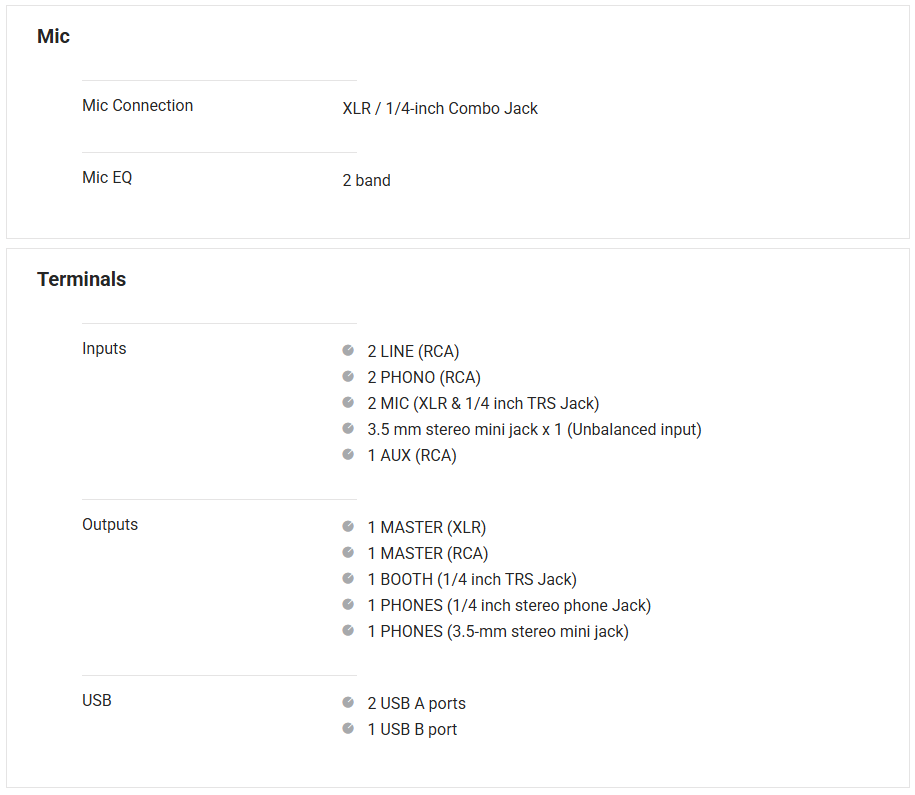This screenshot has height=795, width=915.
Task: Click the bullet beside 2 USB A ports
Action: click(x=348, y=703)
